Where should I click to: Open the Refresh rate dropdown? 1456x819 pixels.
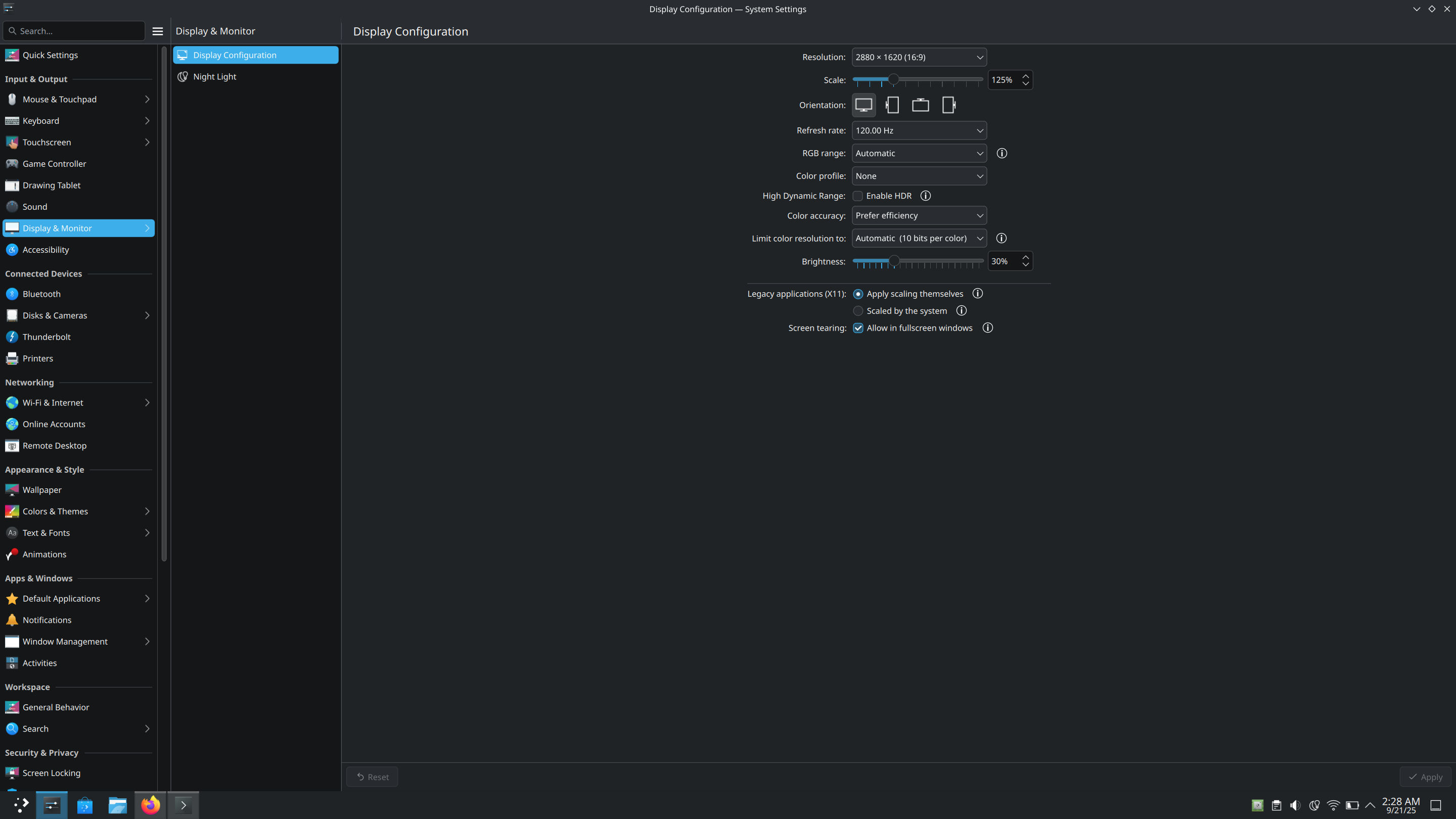[919, 130]
